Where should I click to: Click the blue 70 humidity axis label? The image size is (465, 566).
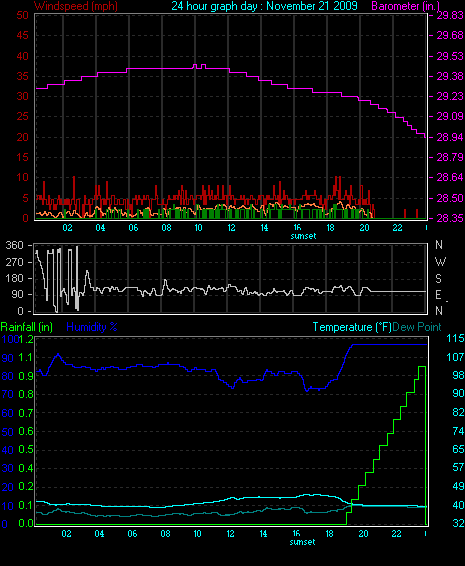pyautogui.click(x=8, y=394)
